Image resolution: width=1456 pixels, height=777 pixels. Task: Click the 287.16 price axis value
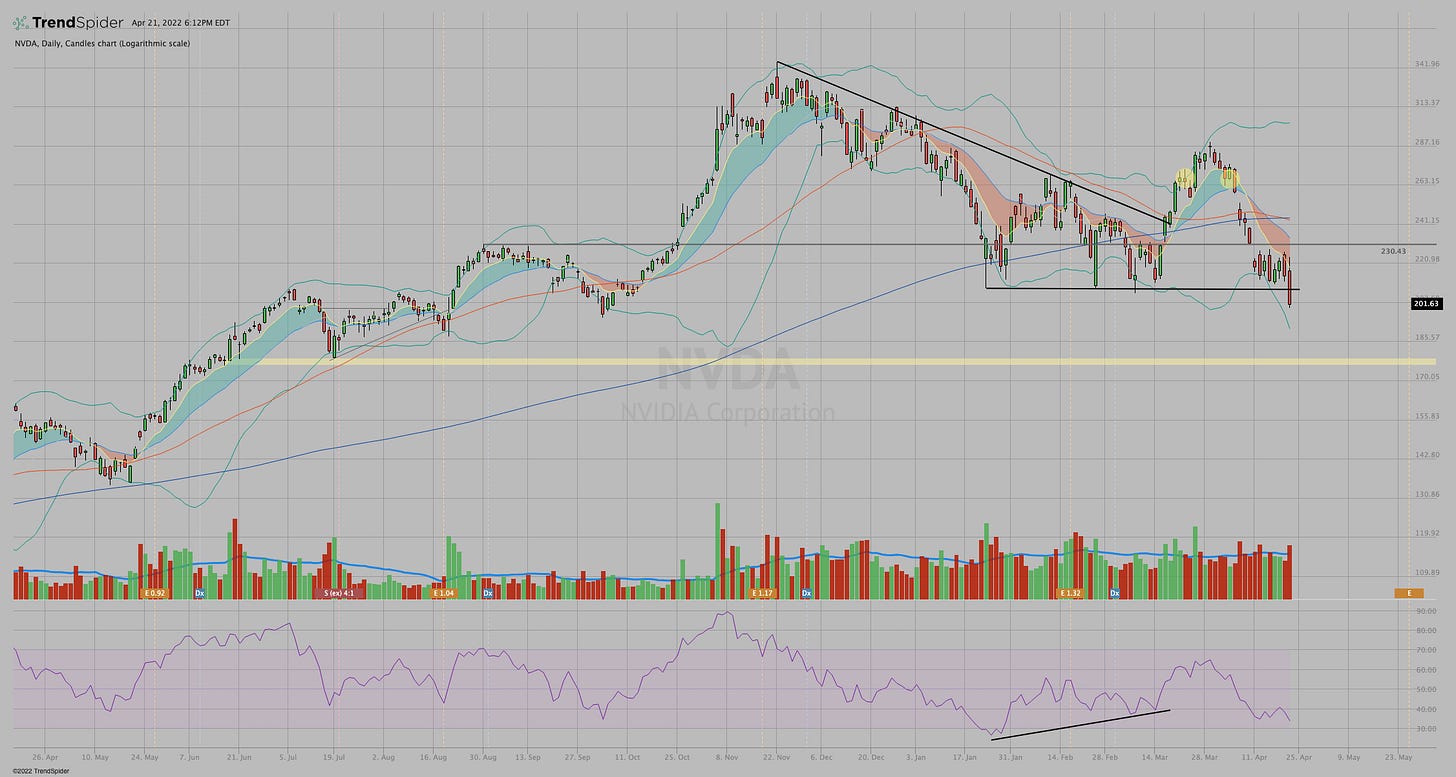1426,142
